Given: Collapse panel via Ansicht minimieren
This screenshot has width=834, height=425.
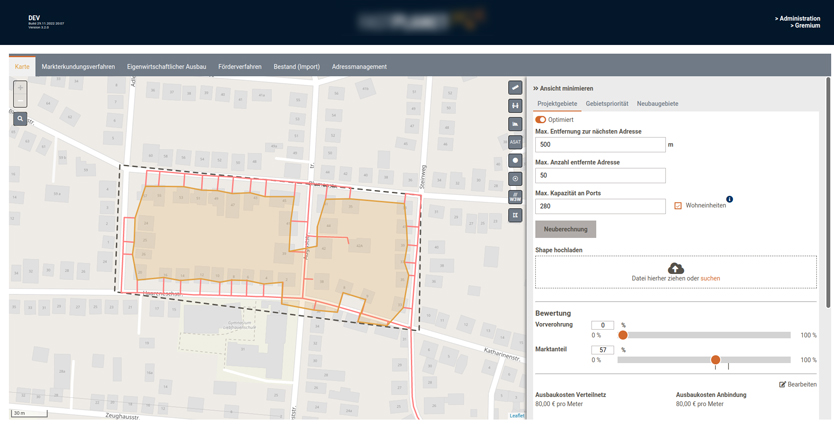Looking at the screenshot, I should [x=563, y=88].
